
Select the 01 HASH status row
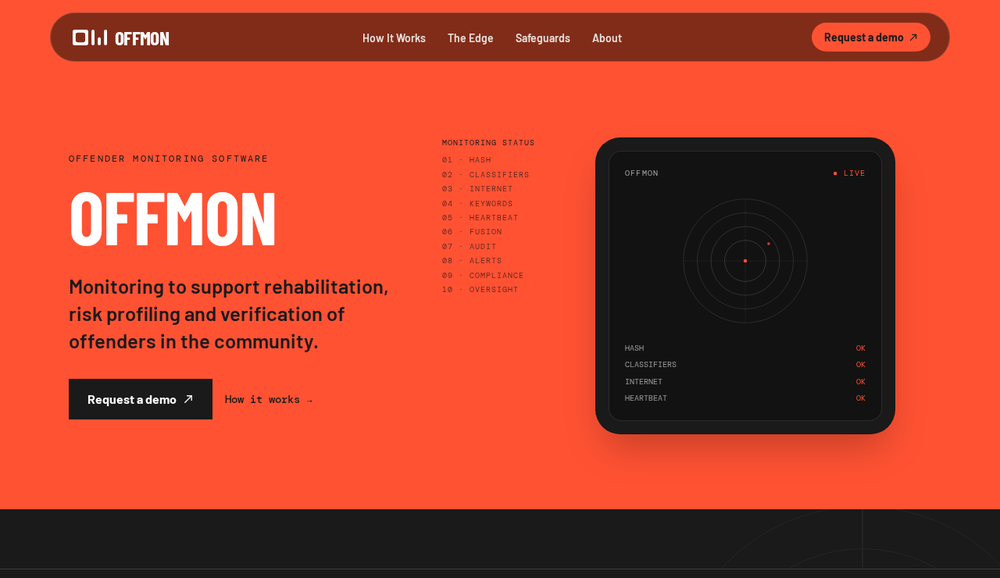coord(466,159)
